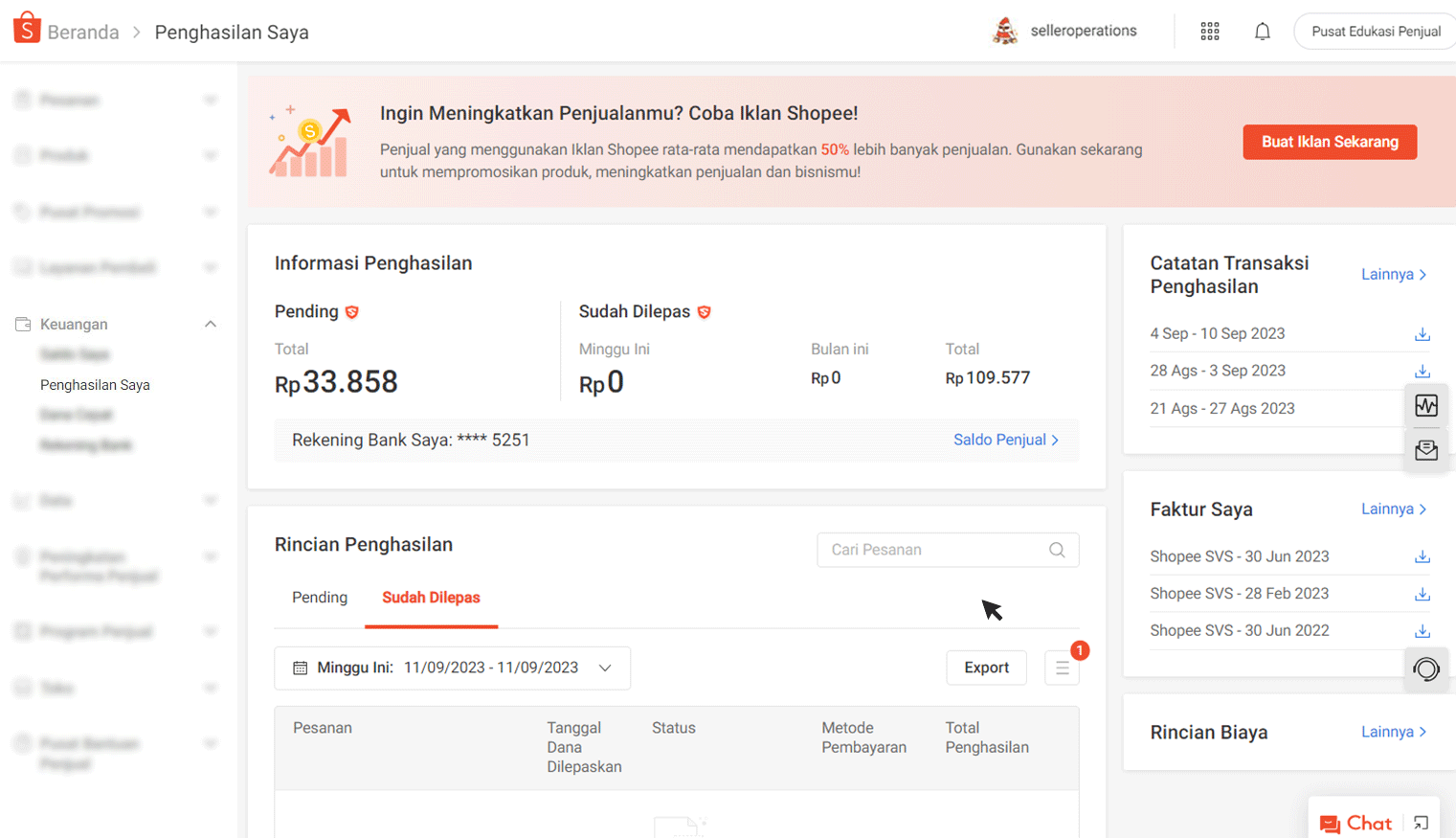Click the selleroperations profile avatar

coord(1004,31)
